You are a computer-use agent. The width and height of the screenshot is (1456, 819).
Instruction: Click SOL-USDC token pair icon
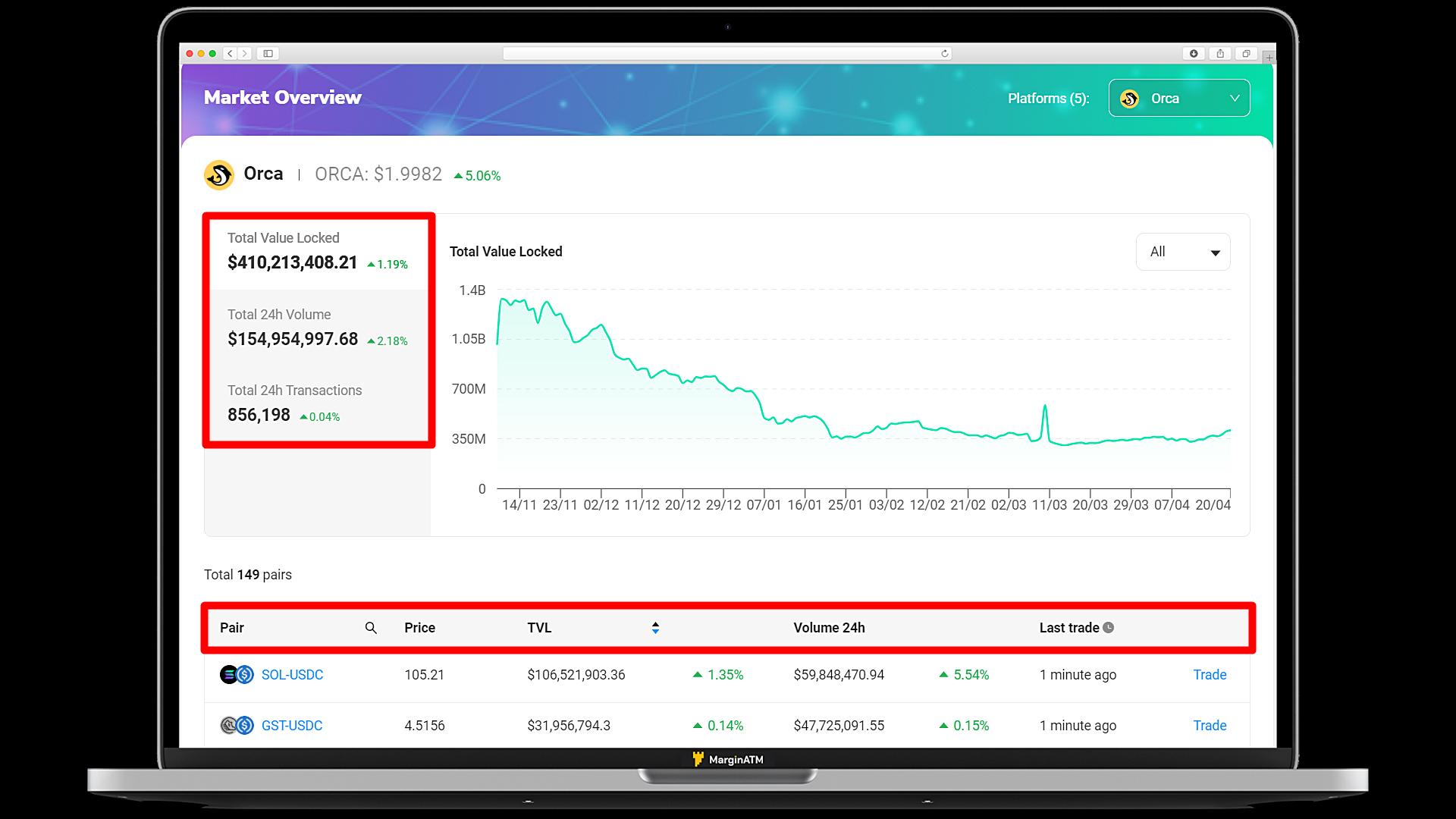(237, 675)
